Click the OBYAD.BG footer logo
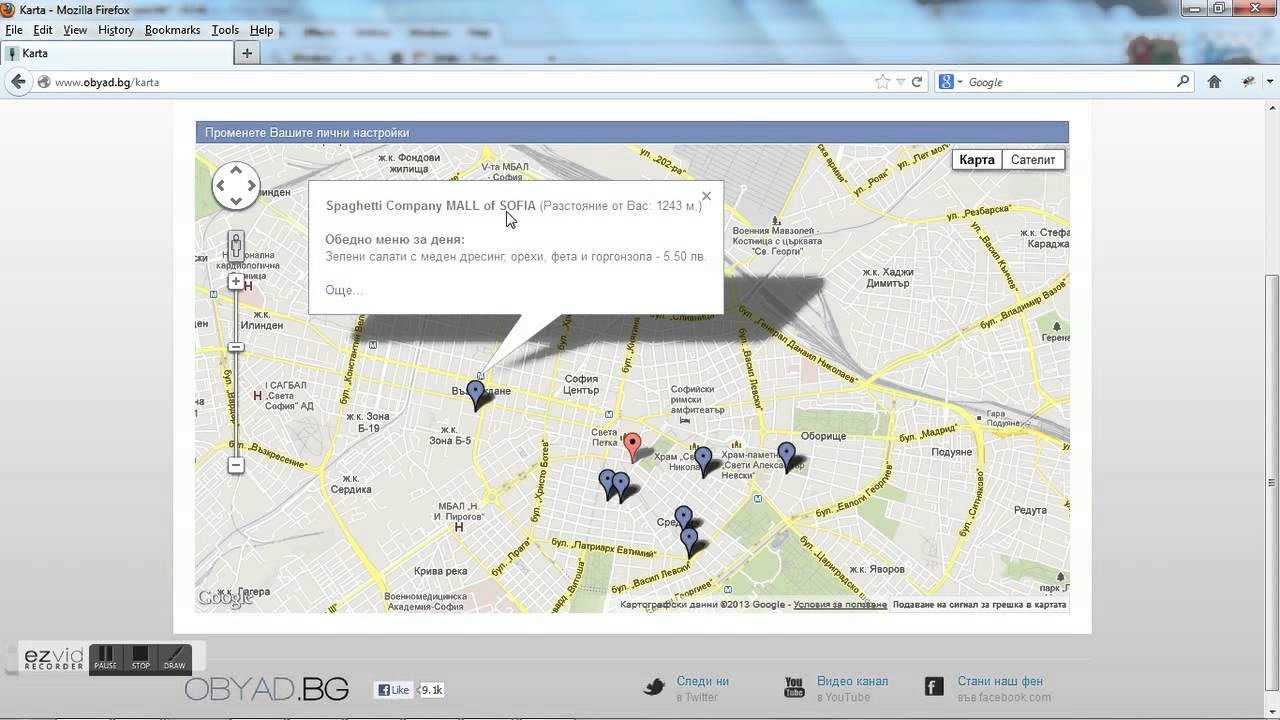1280x720 pixels. (266, 689)
